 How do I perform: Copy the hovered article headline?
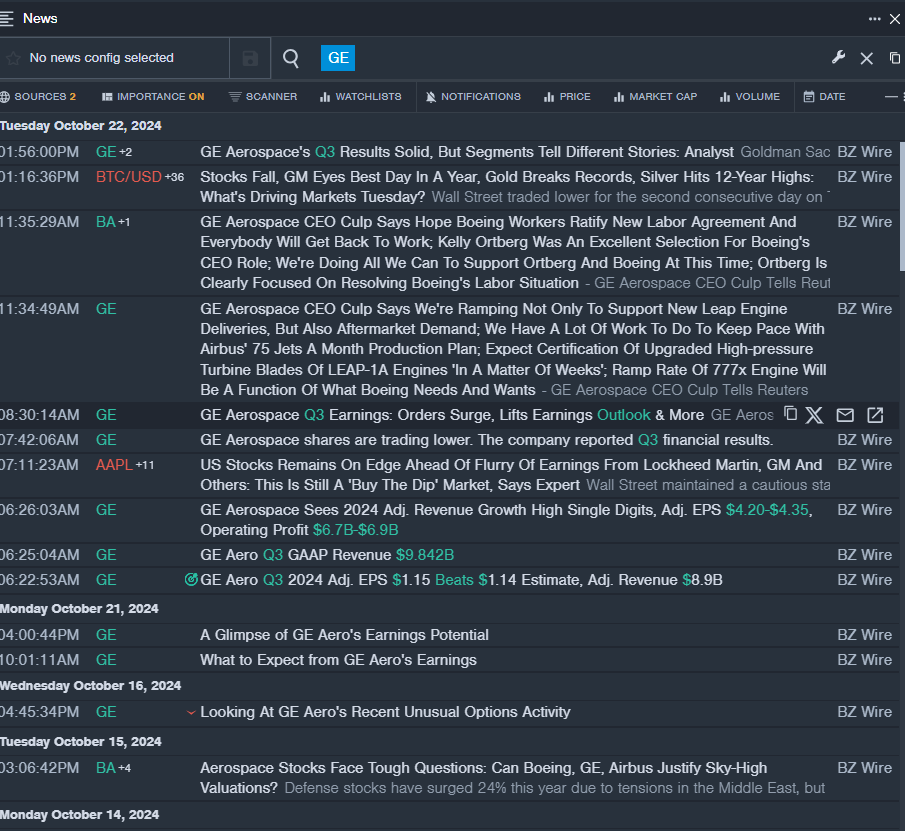point(790,414)
